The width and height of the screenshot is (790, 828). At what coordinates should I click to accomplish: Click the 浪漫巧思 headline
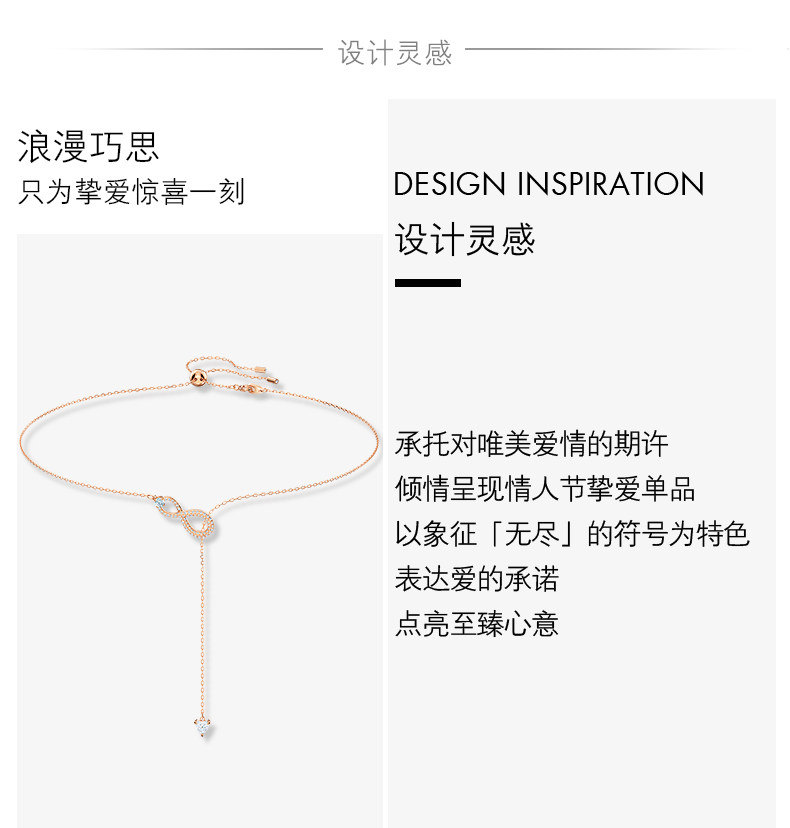(88, 146)
